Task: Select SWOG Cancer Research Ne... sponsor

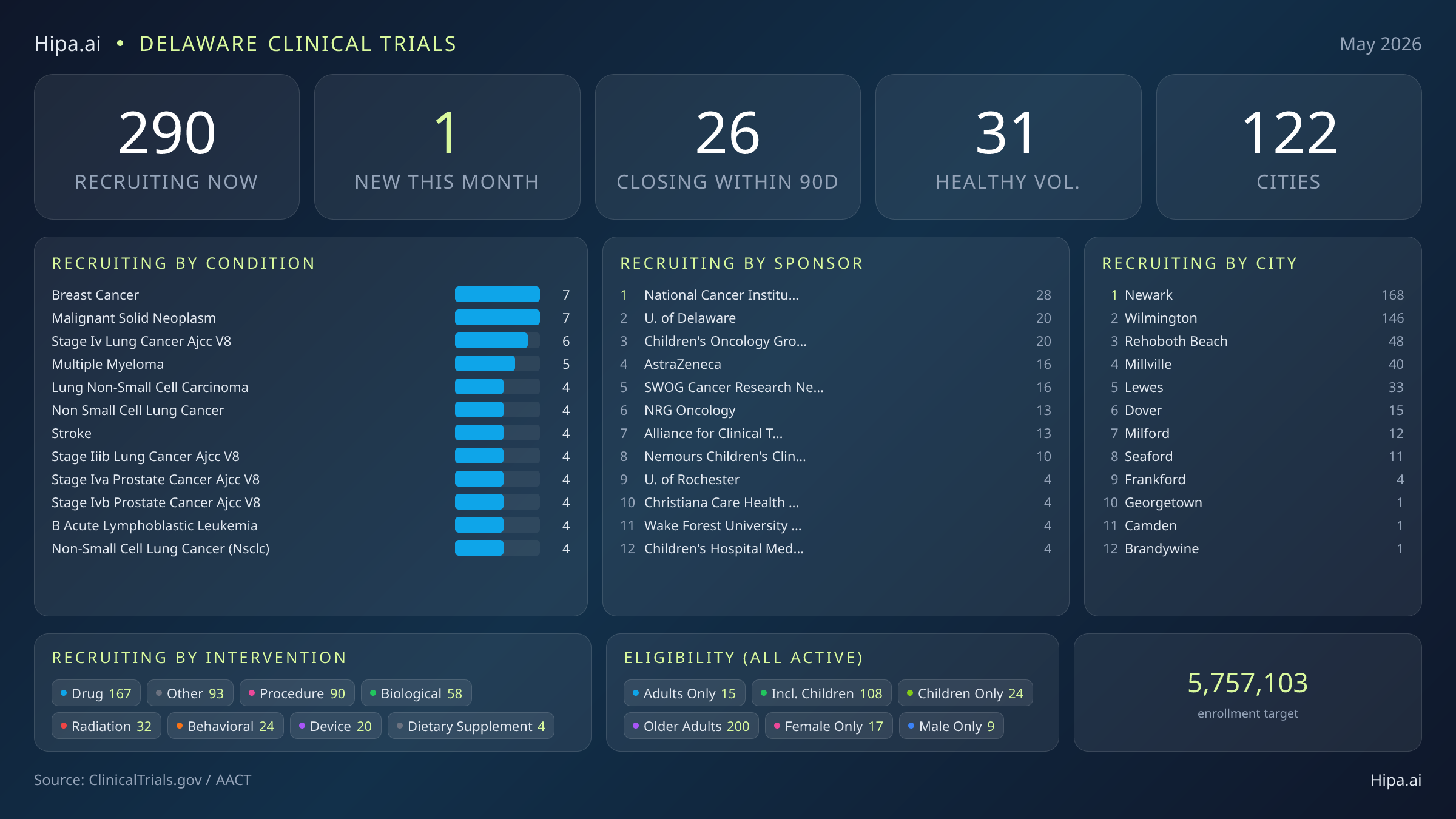Action: (835, 387)
